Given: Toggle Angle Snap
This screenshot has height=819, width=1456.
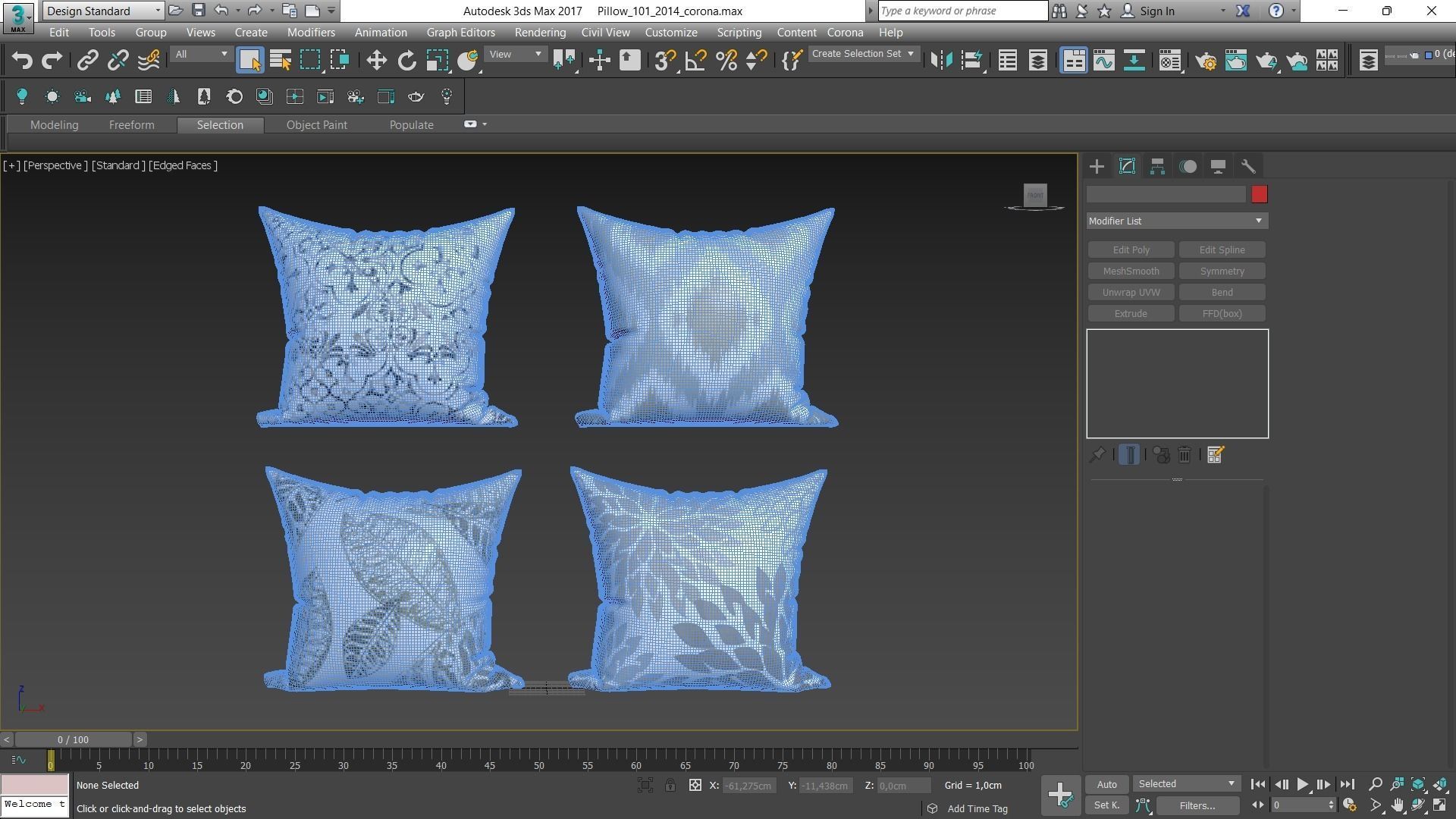Looking at the screenshot, I should pyautogui.click(x=695, y=61).
